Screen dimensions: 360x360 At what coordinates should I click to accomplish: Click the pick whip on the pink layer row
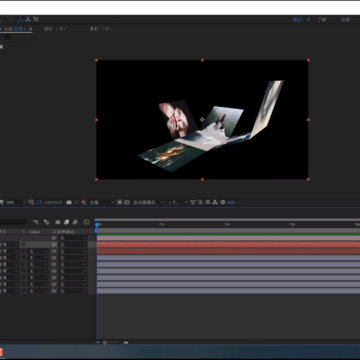click(x=54, y=238)
